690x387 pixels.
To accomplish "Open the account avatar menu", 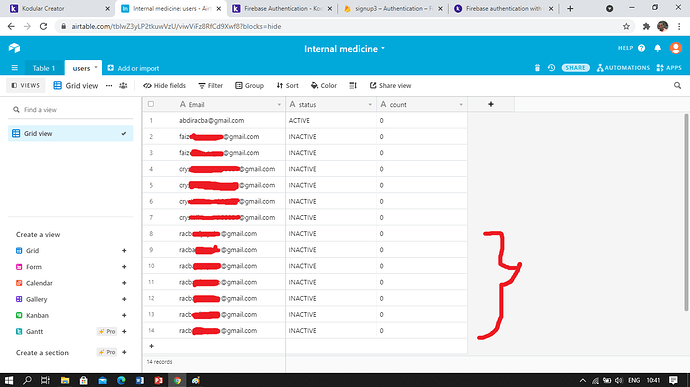I will (x=675, y=48).
